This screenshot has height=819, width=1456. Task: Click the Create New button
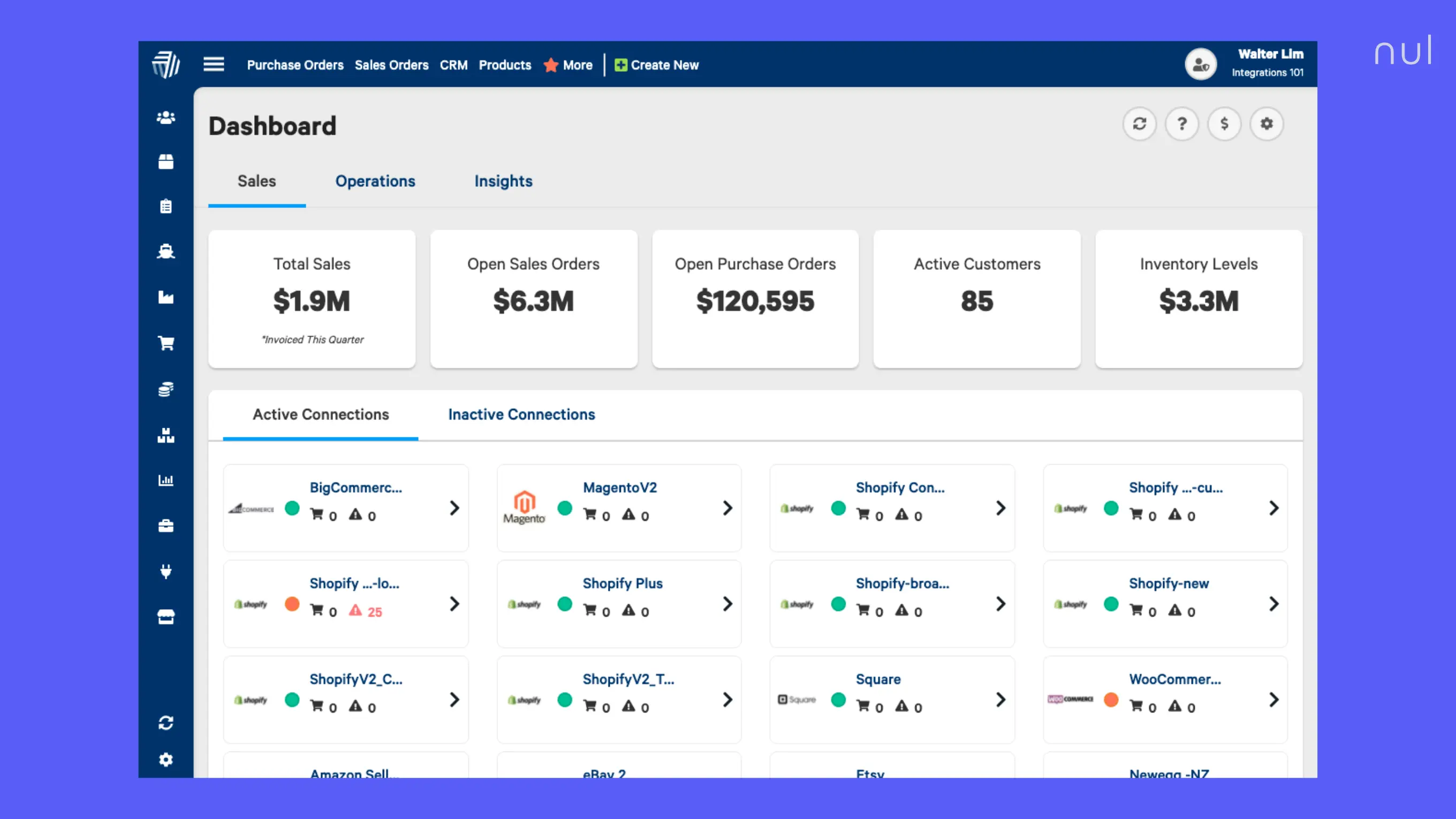[656, 64]
